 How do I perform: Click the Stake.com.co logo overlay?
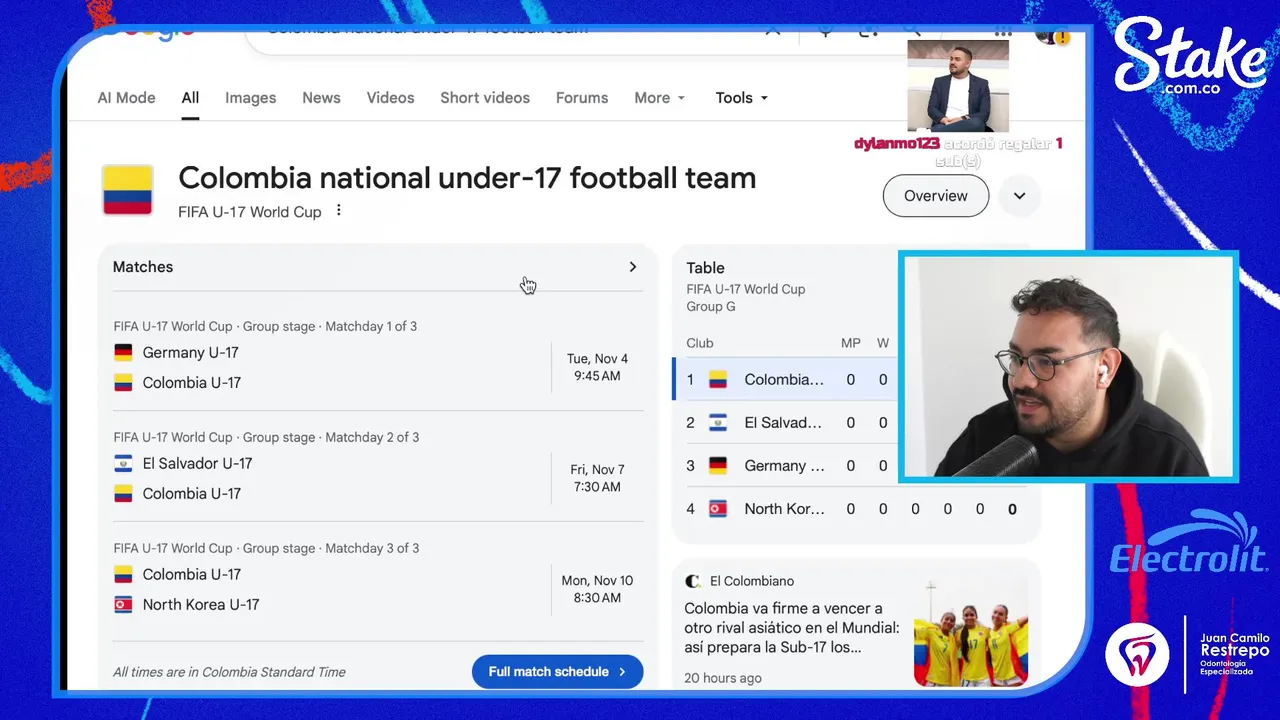pyautogui.click(x=1189, y=57)
